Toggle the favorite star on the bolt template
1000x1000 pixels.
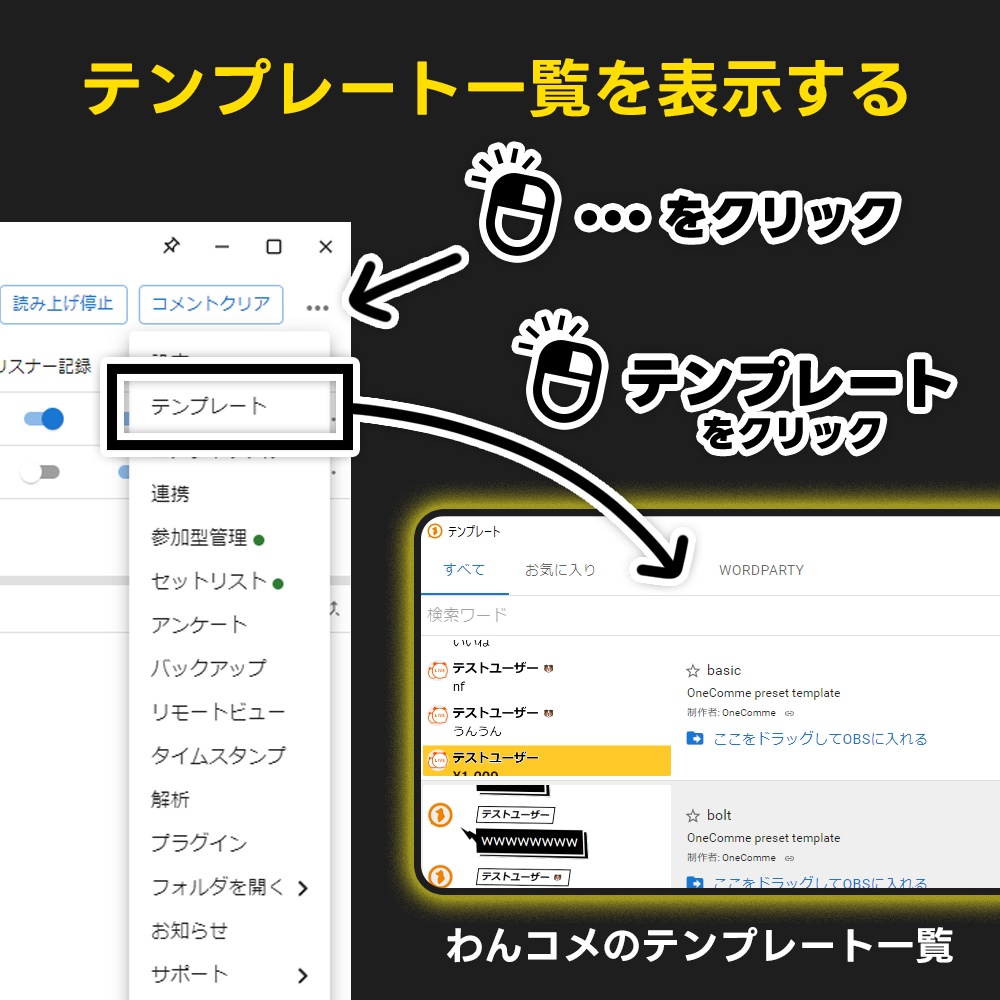691,815
